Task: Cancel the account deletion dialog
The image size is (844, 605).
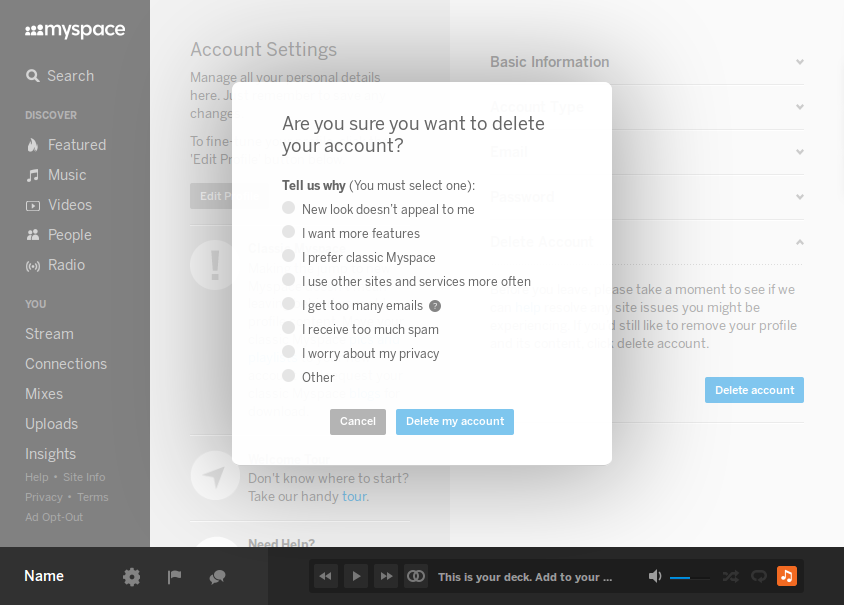Action: [357, 421]
